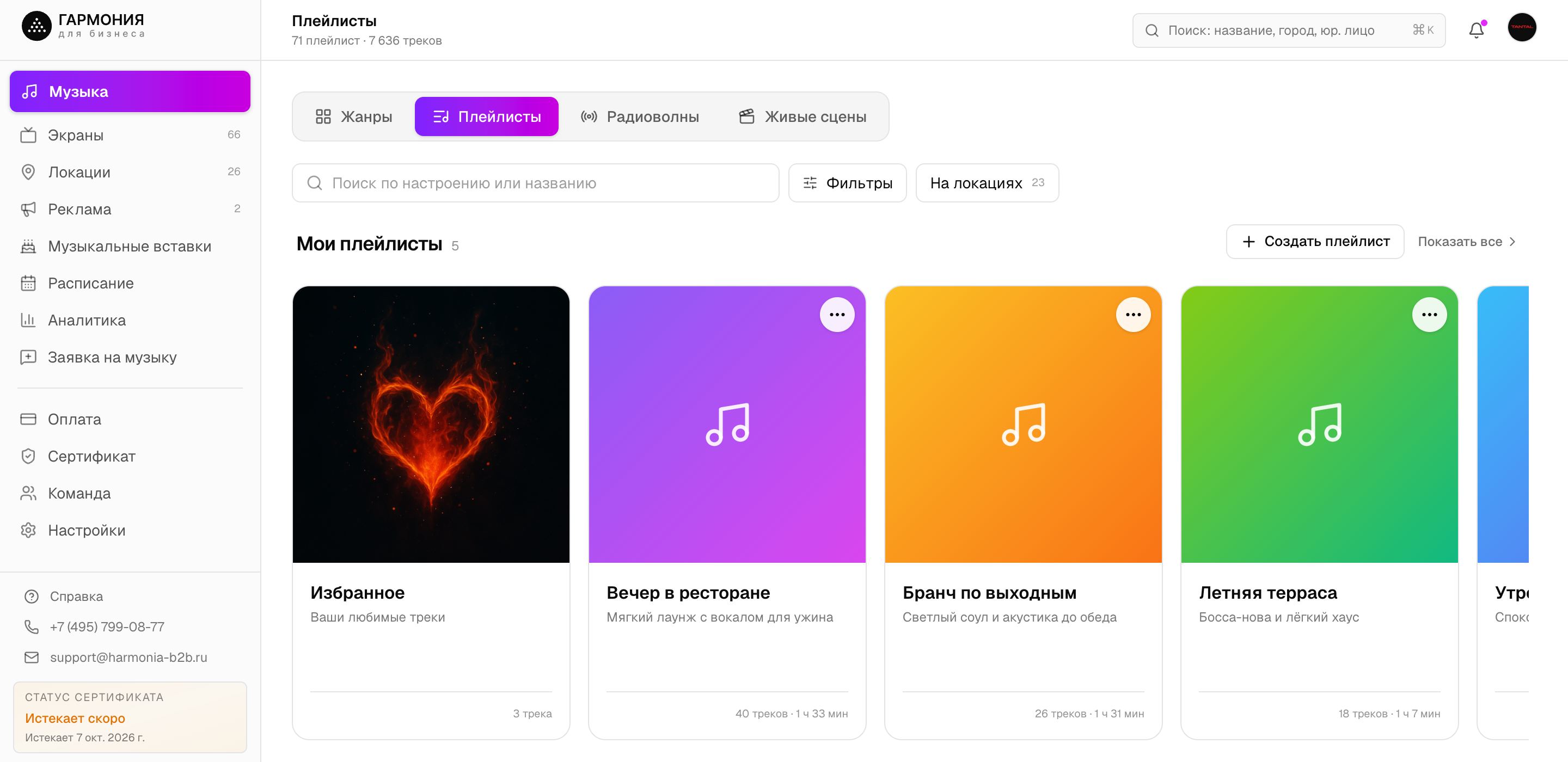Image resolution: width=1568 pixels, height=762 pixels.
Task: Focus the global search field in header
Action: pos(1289,30)
